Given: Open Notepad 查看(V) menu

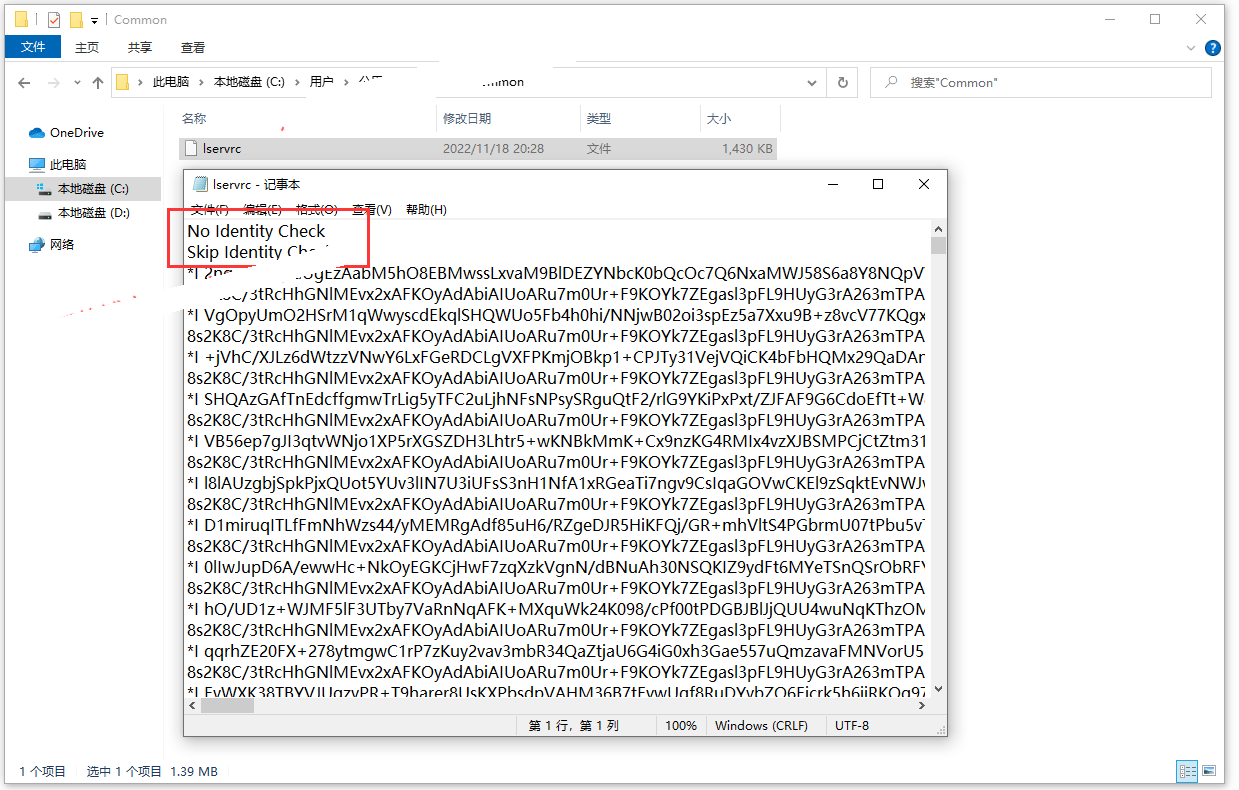Looking at the screenshot, I should 372,210.
